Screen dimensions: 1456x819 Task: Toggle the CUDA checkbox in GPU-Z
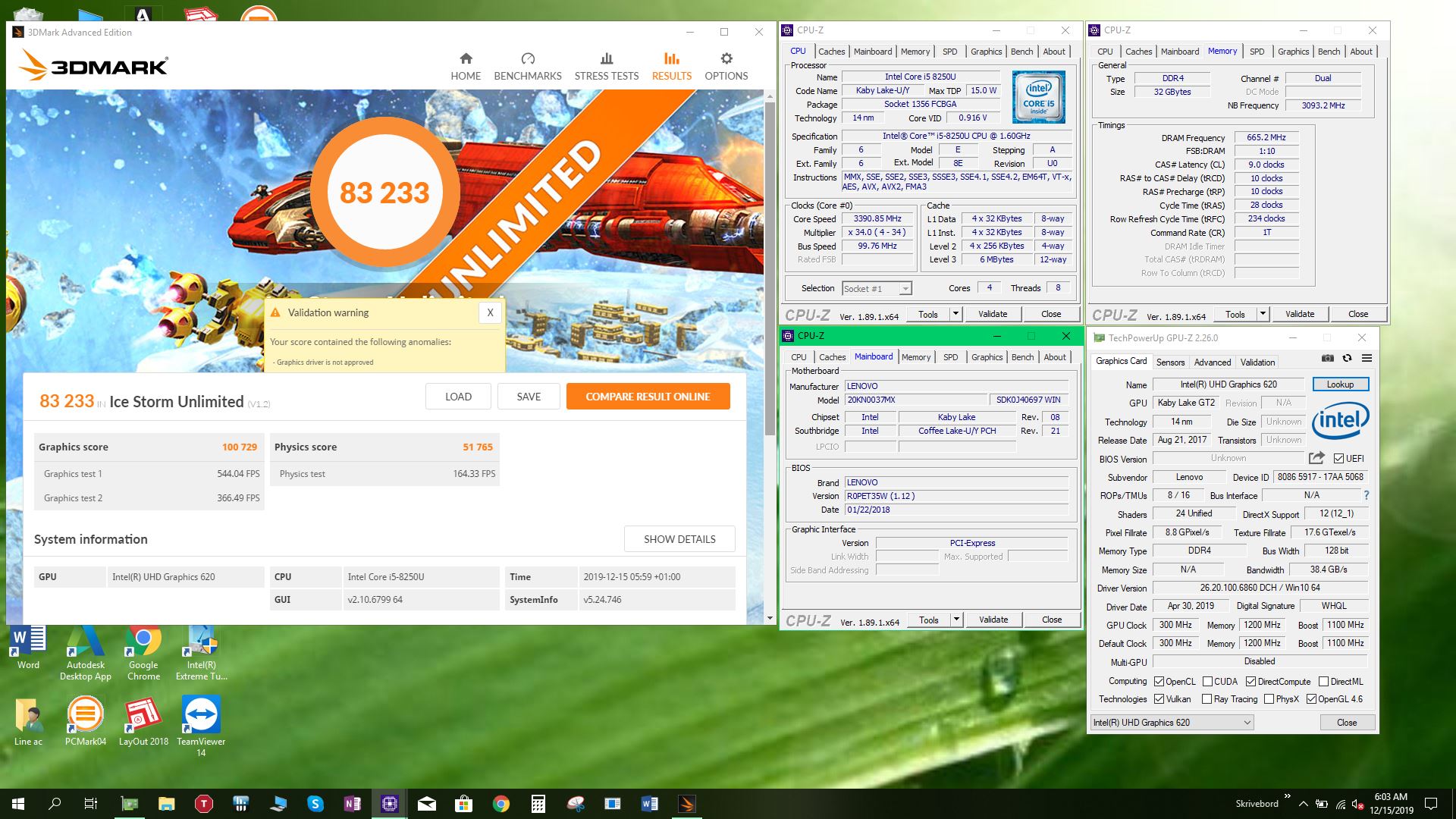coord(1207,681)
